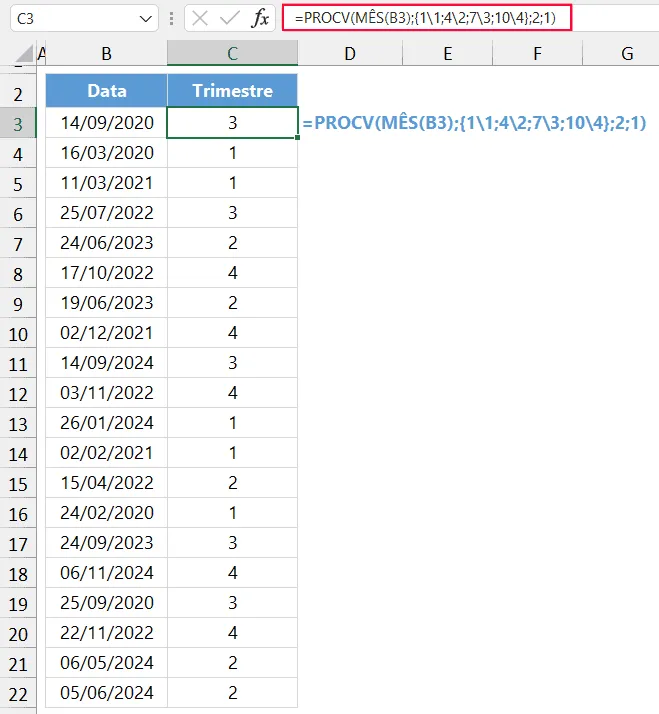
Task: Select cell with date 26/01/2024
Action: (107, 423)
